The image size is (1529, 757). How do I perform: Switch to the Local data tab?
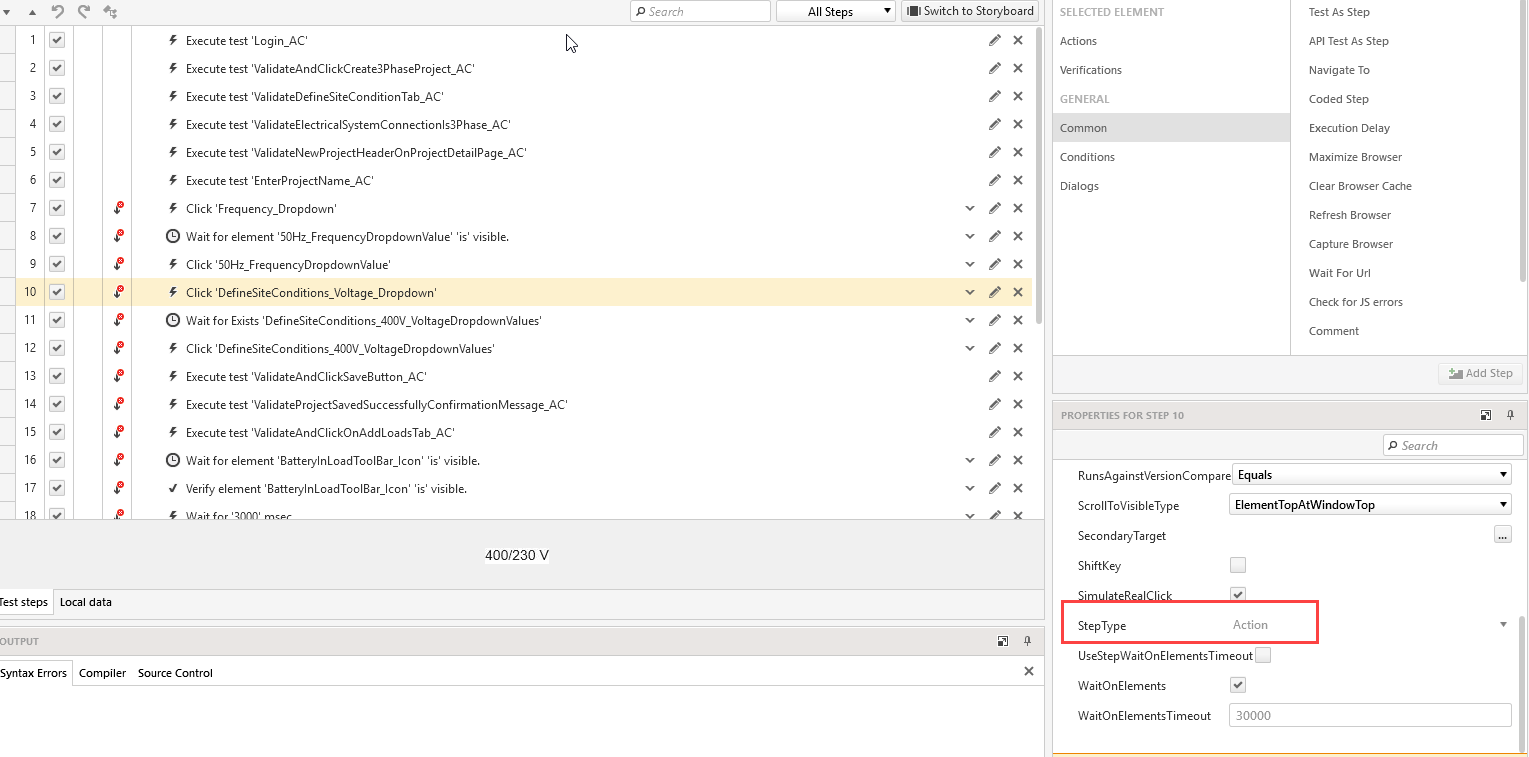pos(86,602)
